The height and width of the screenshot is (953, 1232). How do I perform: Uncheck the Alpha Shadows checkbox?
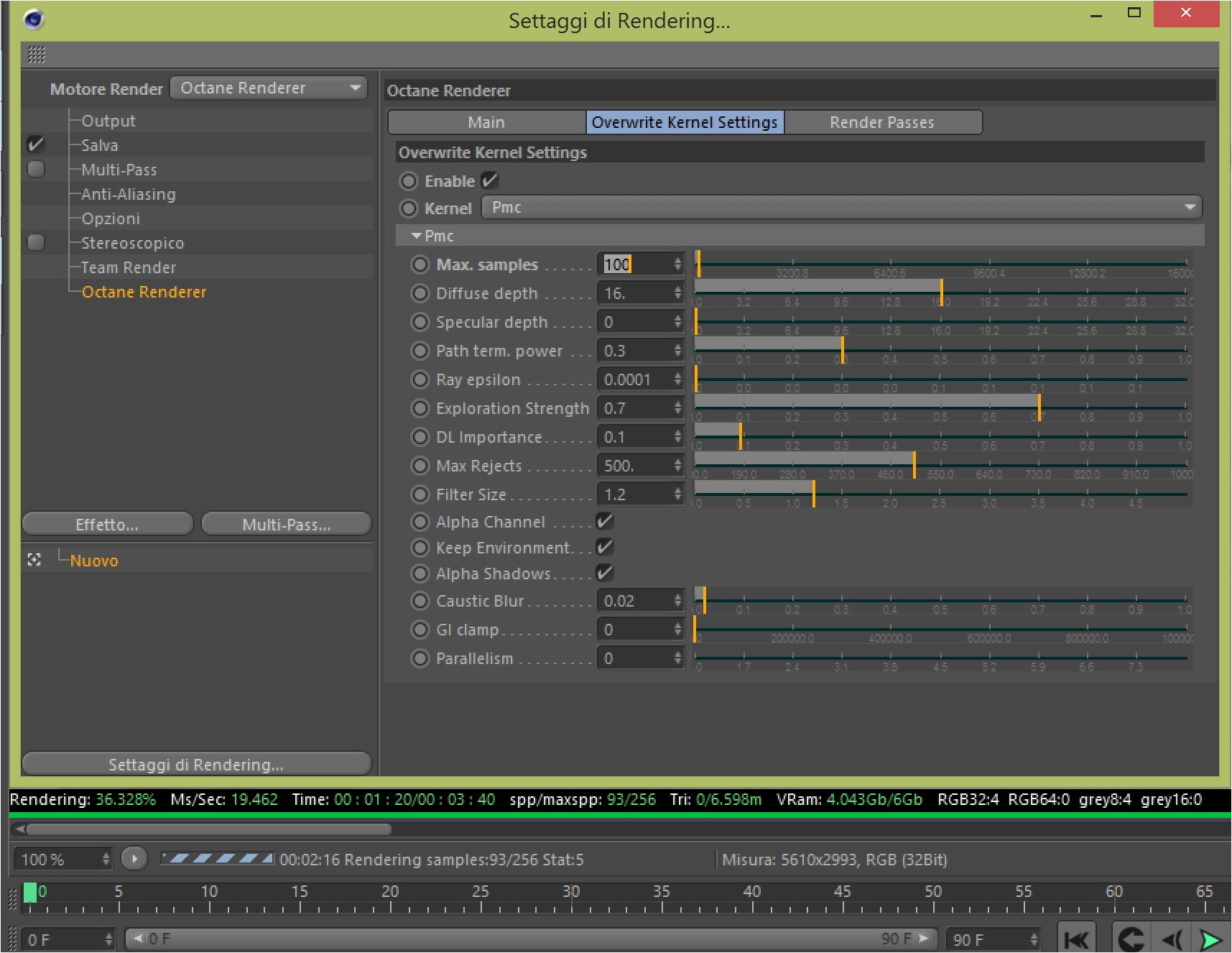(605, 573)
